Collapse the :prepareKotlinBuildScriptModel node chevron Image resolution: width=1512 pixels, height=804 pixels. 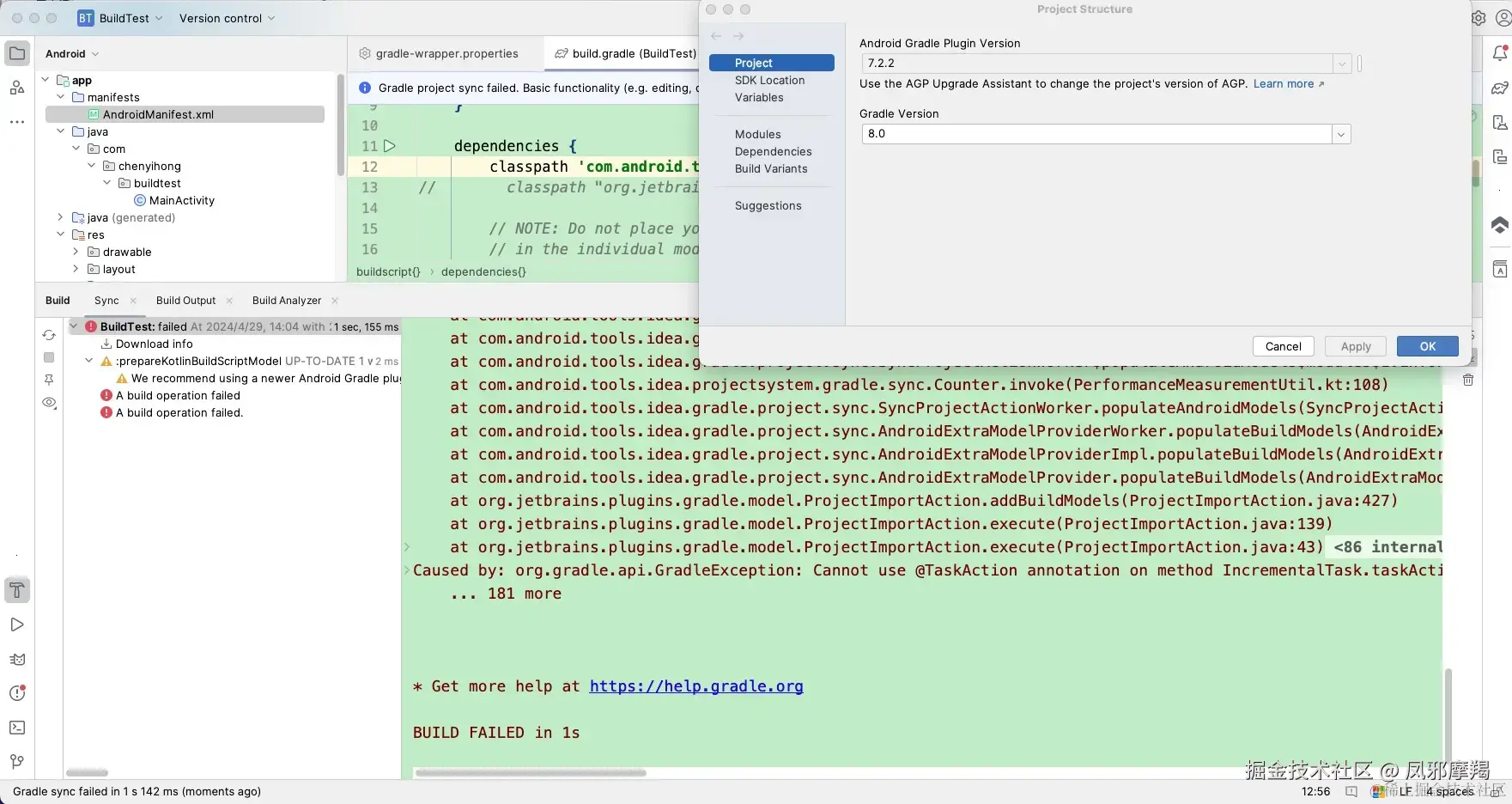pos(89,361)
